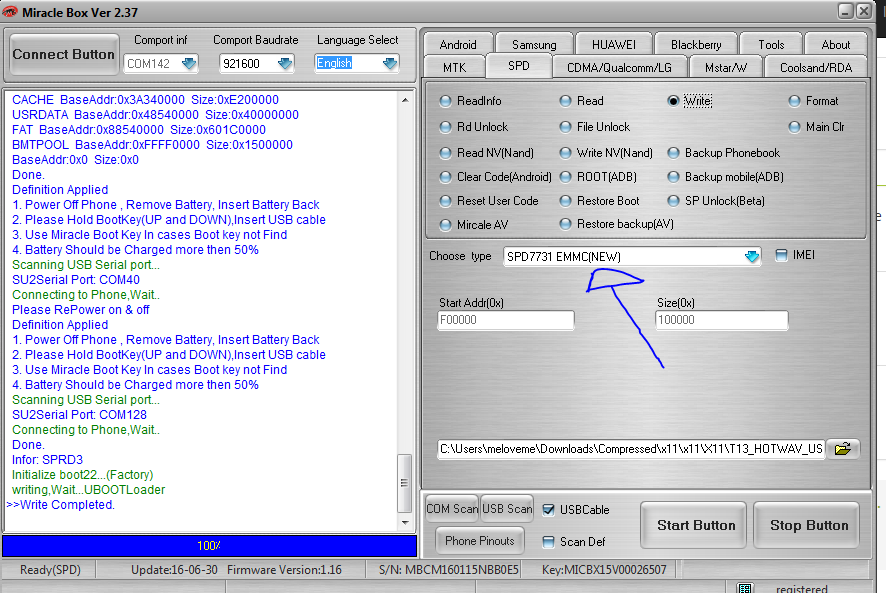
Task: Select the SPD tab
Action: 518,66
